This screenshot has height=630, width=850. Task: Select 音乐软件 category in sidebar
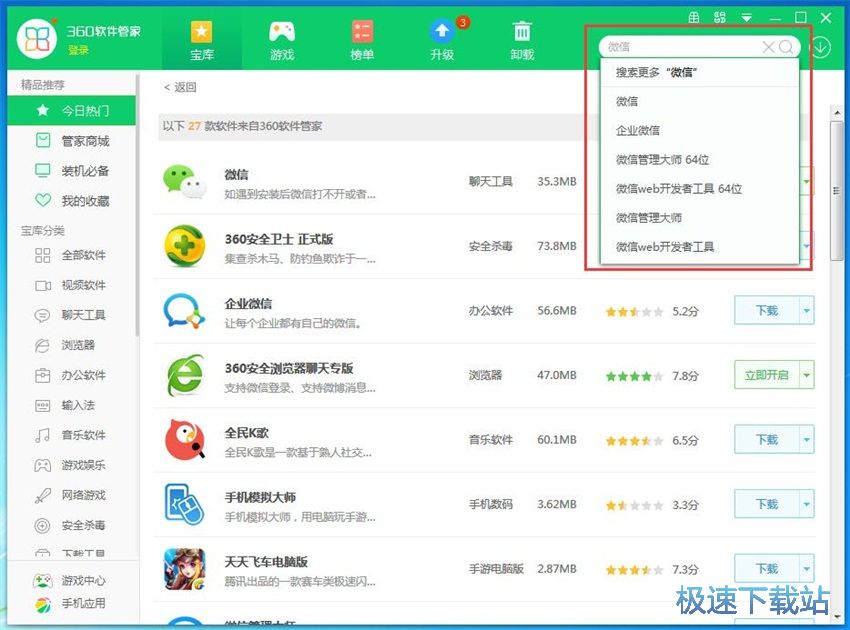(x=72, y=435)
